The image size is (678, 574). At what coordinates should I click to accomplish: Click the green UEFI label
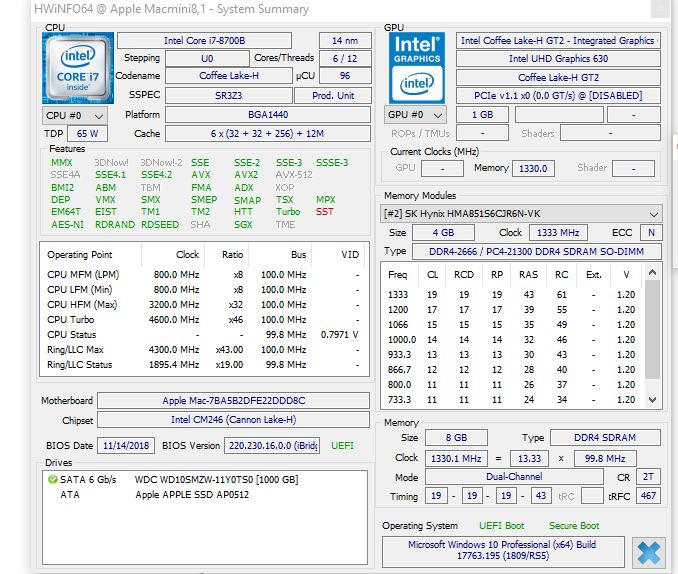tap(342, 446)
